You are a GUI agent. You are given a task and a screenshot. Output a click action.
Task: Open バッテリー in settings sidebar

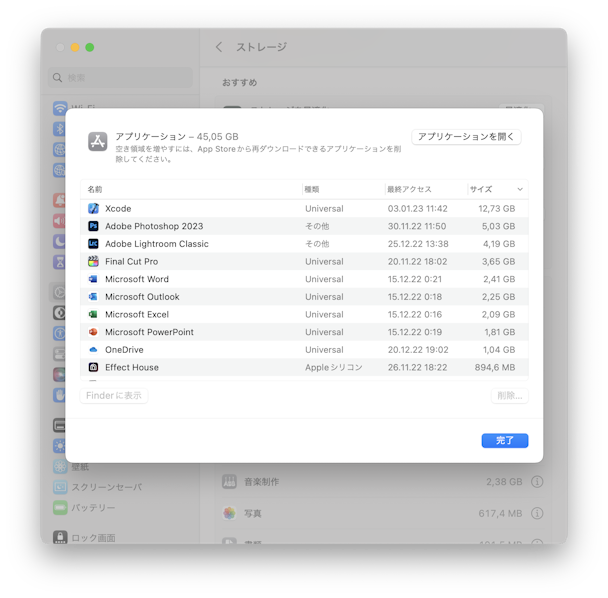[93, 508]
